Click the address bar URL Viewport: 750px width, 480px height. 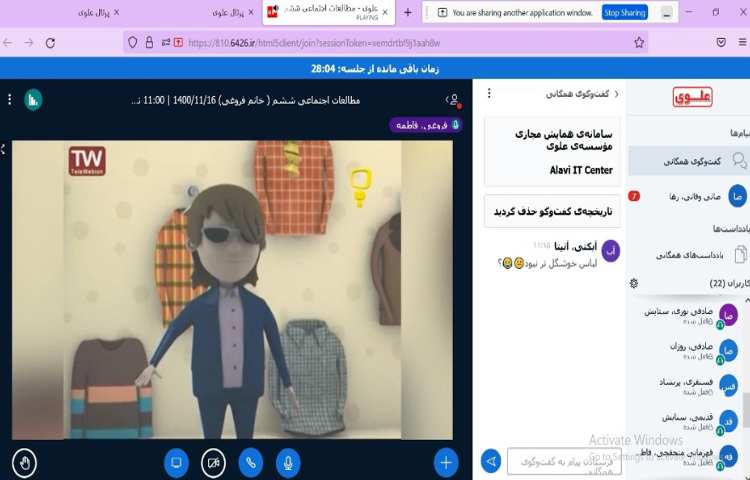(x=314, y=43)
